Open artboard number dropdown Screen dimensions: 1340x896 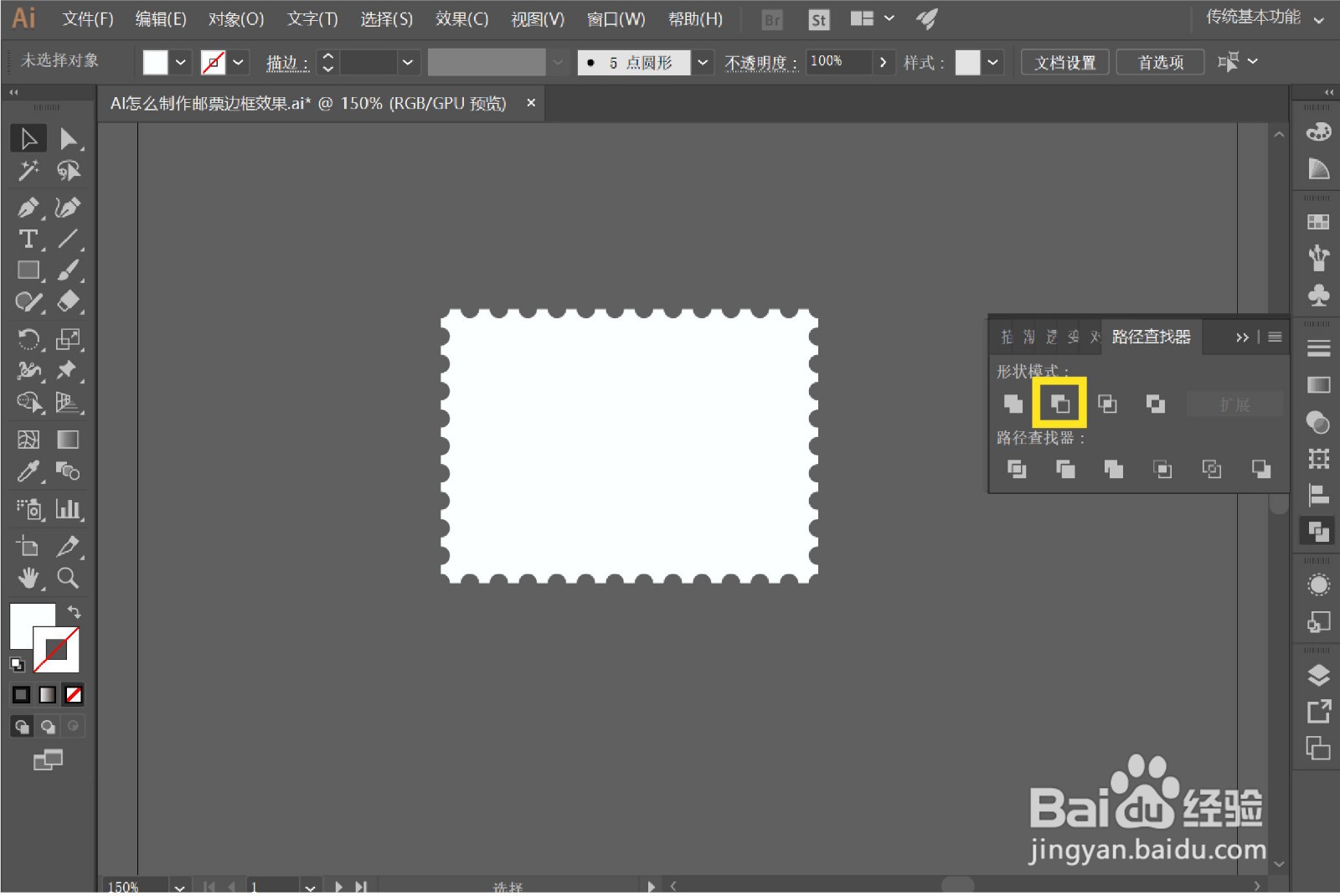point(310,886)
